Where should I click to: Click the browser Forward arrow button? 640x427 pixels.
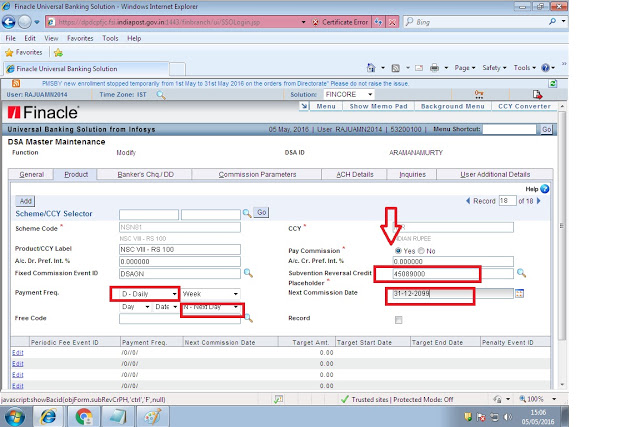[x=24, y=22]
